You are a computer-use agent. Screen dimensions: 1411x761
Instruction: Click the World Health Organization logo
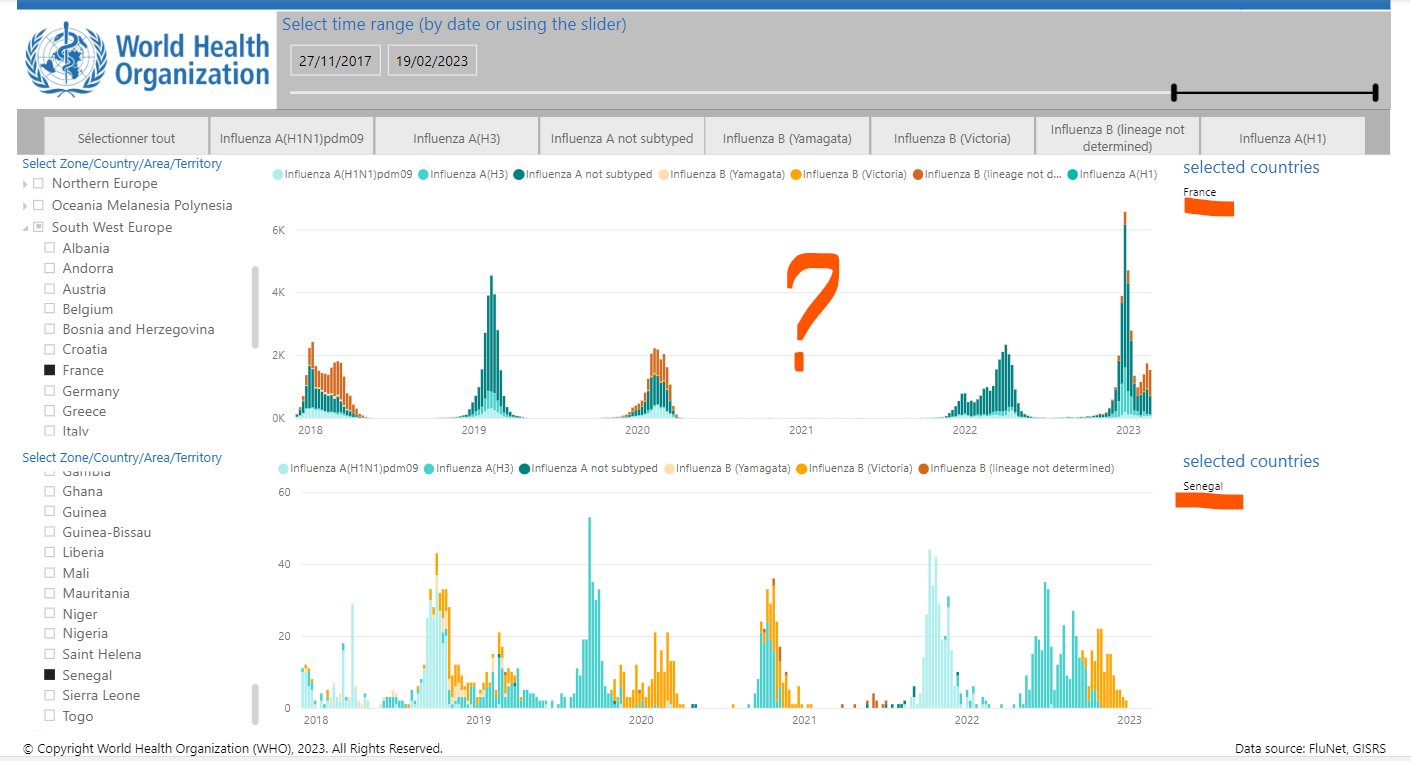(148, 60)
